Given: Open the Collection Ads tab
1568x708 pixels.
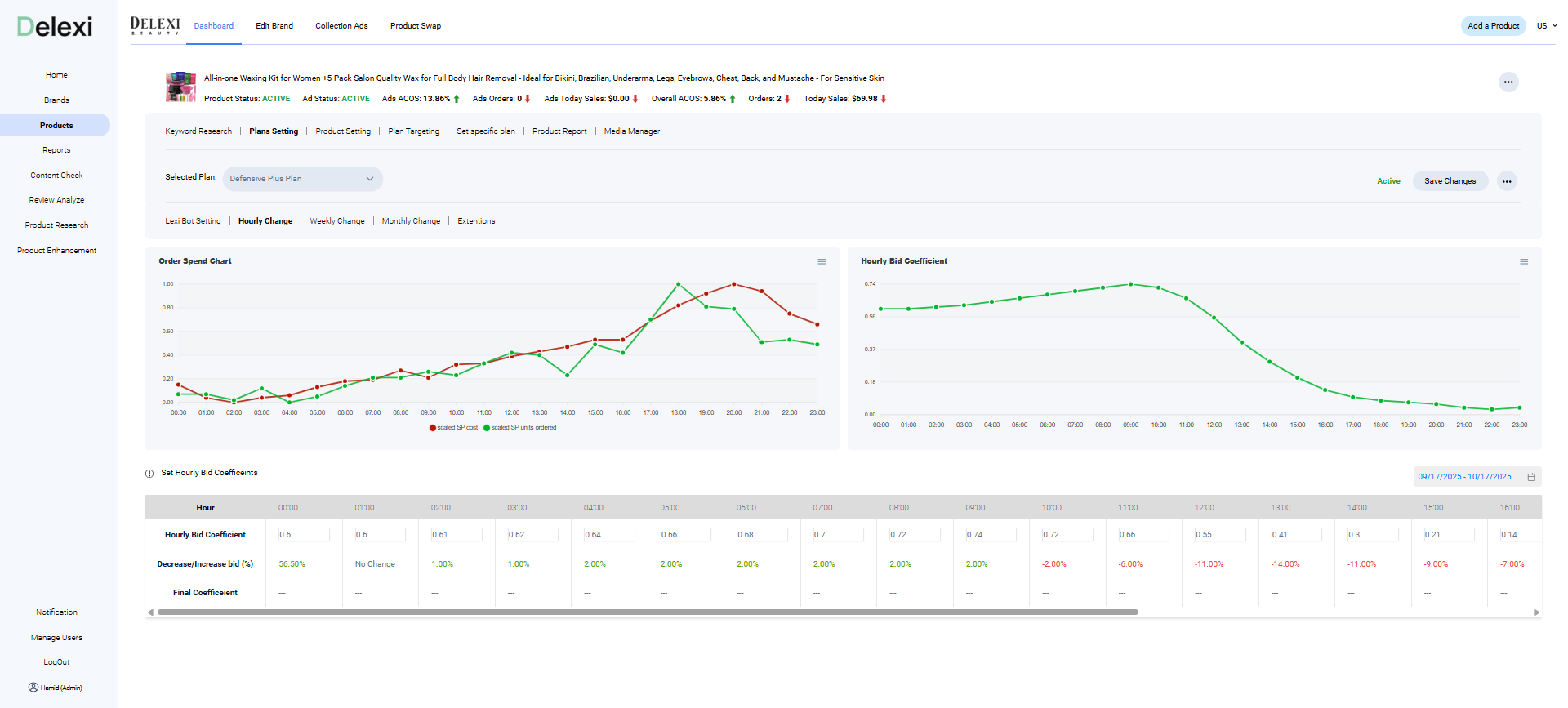Looking at the screenshot, I should coord(341,26).
